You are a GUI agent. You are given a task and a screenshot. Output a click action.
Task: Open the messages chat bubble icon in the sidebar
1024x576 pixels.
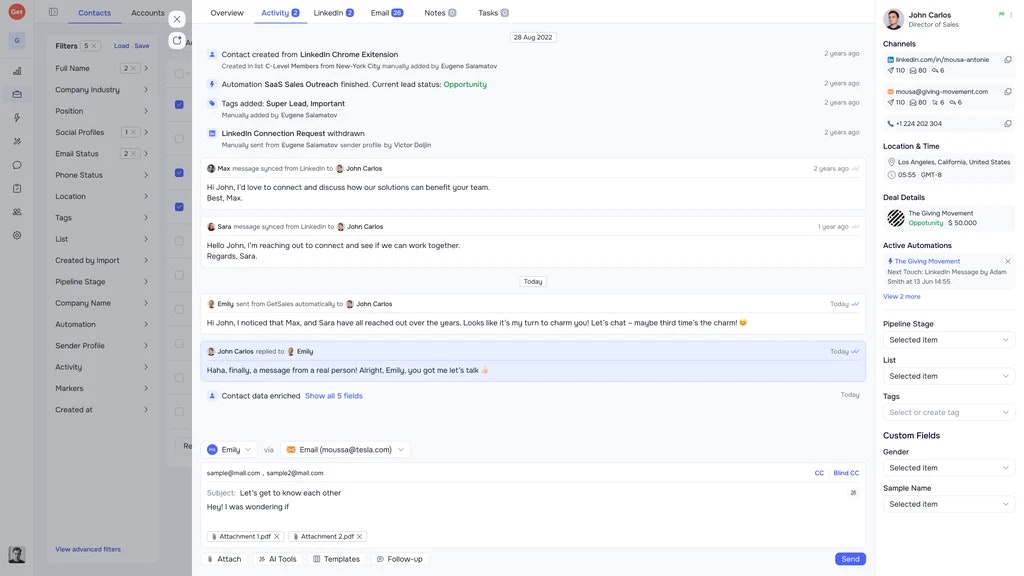tap(17, 165)
